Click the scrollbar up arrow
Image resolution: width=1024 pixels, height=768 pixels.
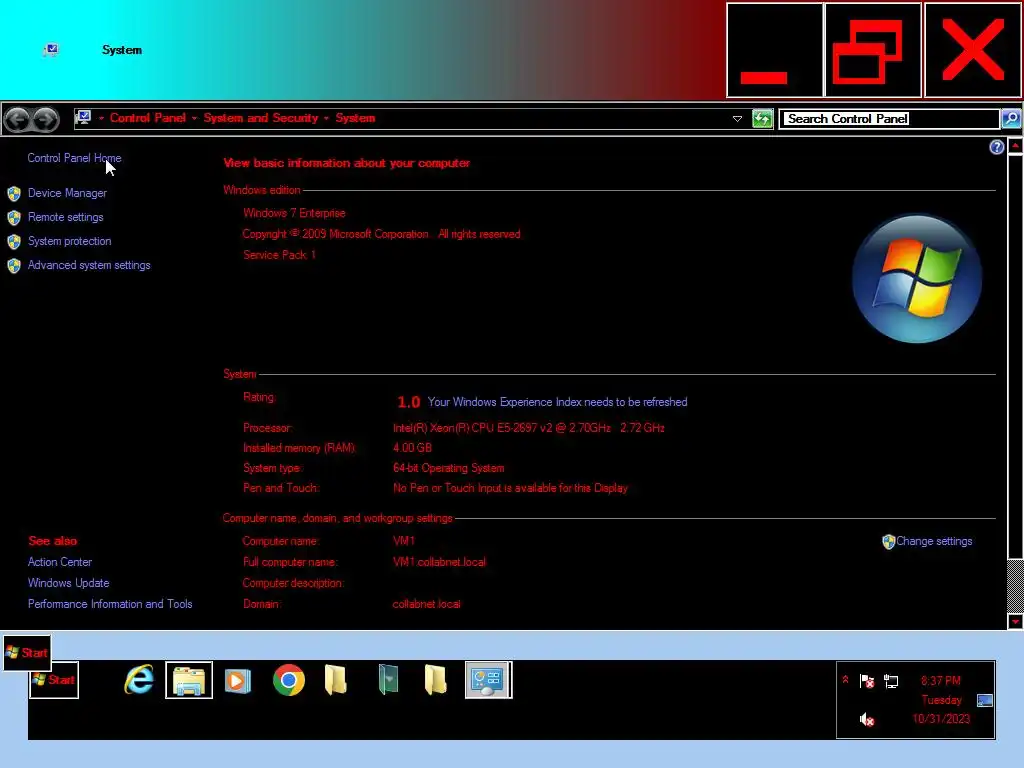(x=1015, y=146)
